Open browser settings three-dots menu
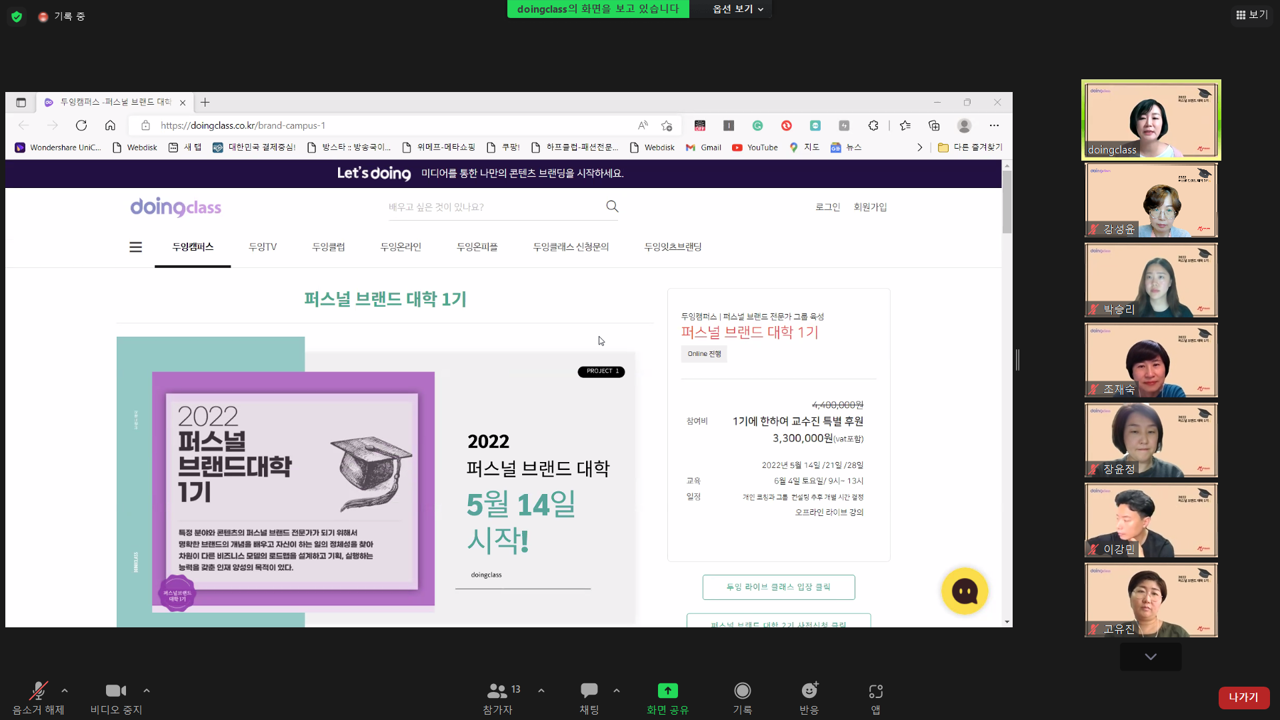Viewport: 1280px width, 720px height. [994, 126]
